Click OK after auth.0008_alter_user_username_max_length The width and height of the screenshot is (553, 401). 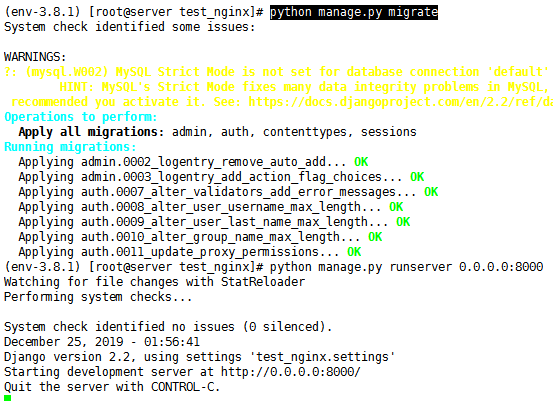pyautogui.click(x=396, y=207)
